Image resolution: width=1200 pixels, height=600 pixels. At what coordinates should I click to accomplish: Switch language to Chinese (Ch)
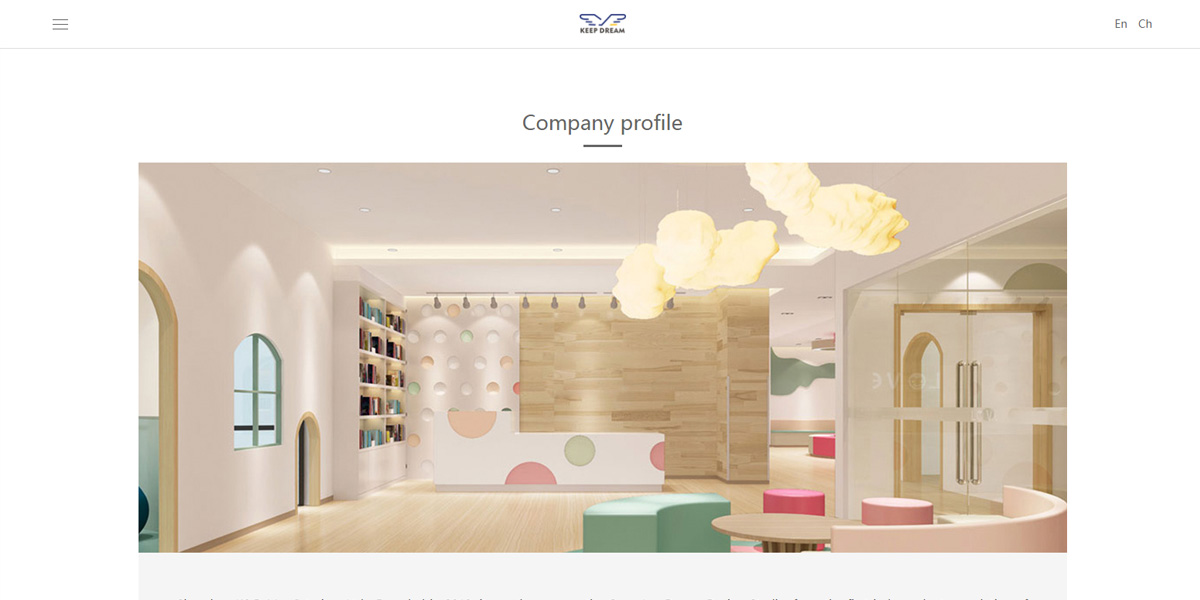pyautogui.click(x=1145, y=24)
